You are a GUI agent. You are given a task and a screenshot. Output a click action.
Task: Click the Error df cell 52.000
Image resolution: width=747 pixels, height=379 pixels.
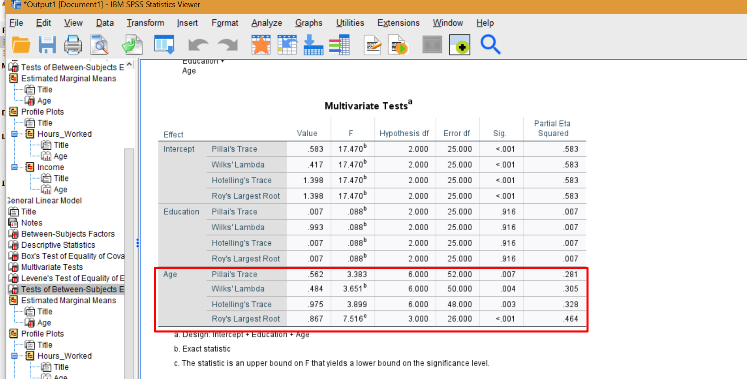pyautogui.click(x=460, y=274)
